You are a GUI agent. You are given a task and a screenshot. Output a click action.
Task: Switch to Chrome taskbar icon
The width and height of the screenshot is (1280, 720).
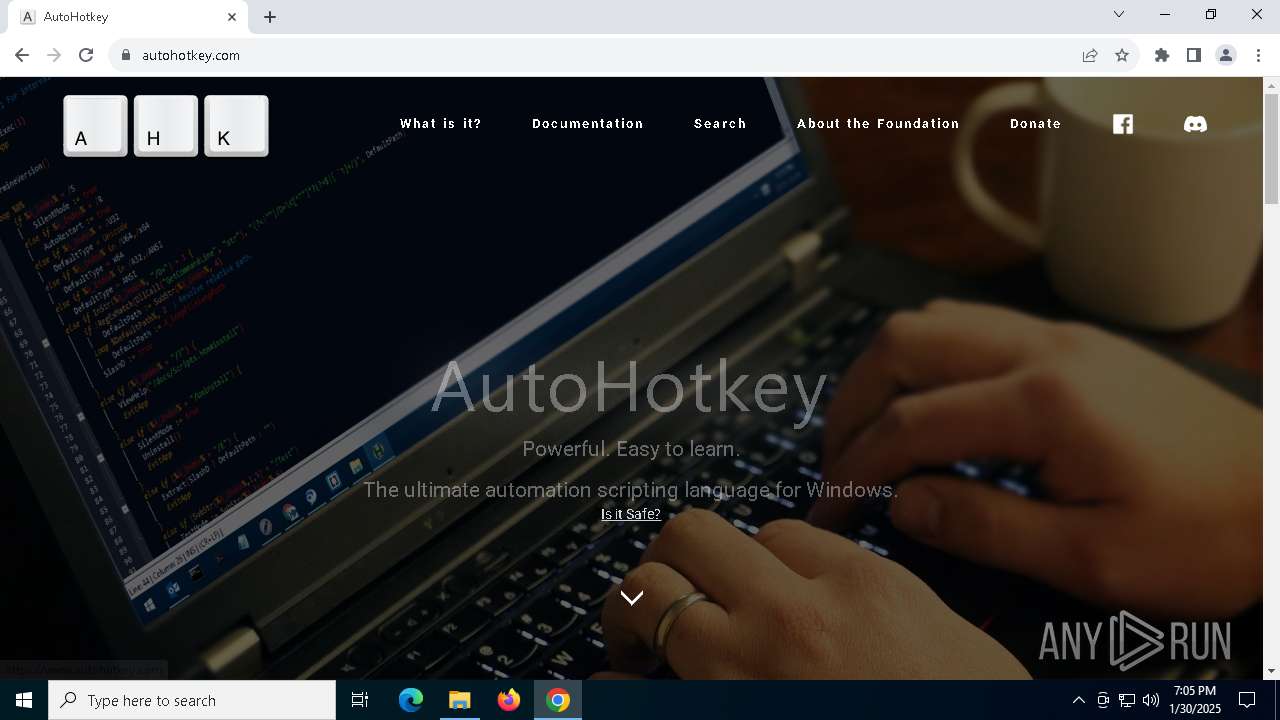tap(558, 700)
